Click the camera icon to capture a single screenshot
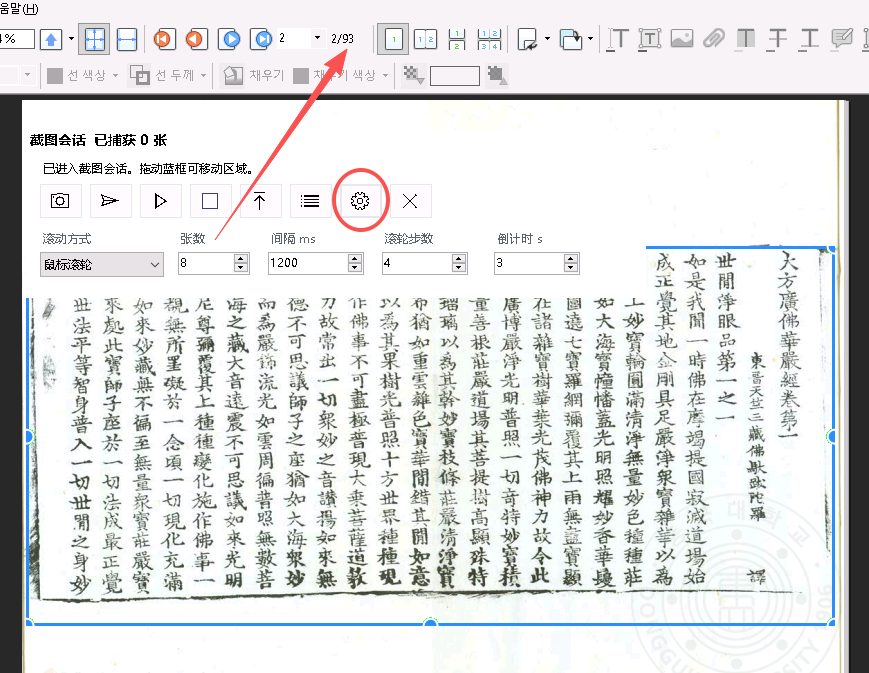The width and height of the screenshot is (869, 673). (x=60, y=201)
